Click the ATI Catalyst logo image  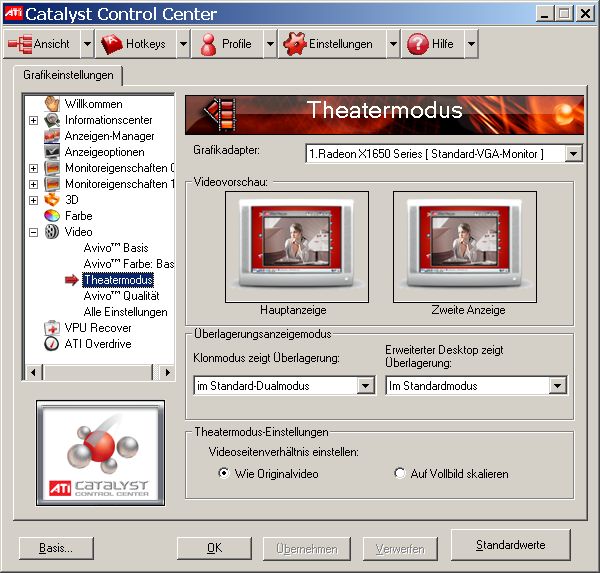pos(100,453)
